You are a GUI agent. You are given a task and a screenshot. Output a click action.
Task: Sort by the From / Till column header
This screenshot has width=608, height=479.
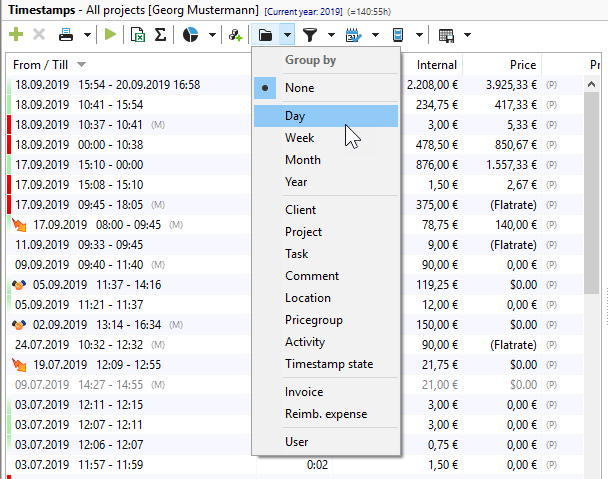(42, 65)
